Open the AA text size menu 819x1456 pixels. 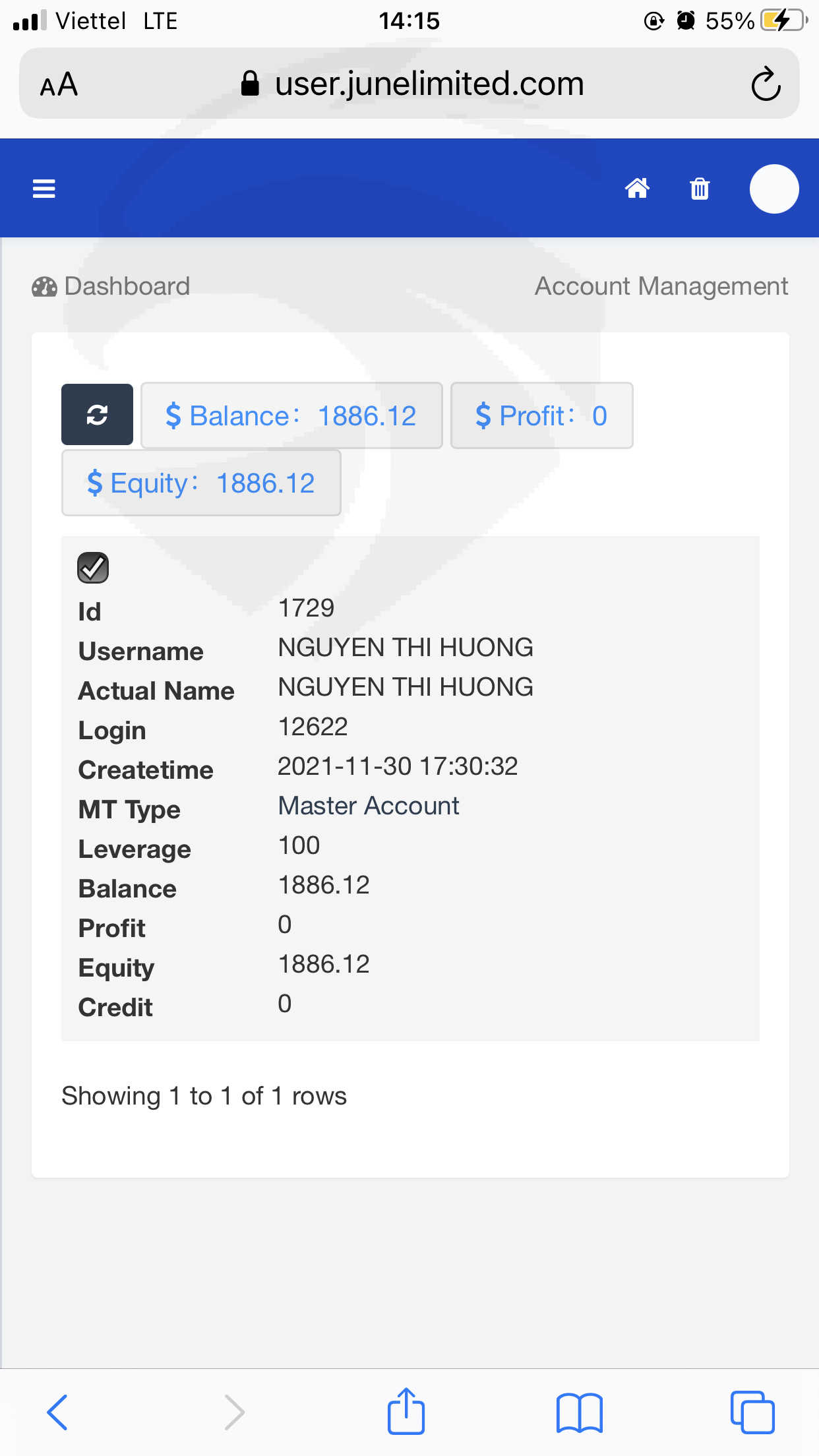click(x=59, y=84)
